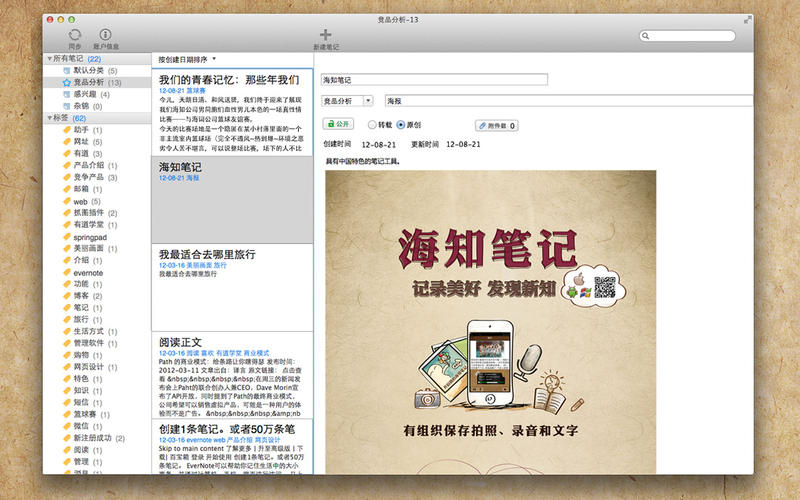Open note 我最适合去哪里旅行
The width and height of the screenshot is (800, 500).
pyautogui.click(x=232, y=288)
